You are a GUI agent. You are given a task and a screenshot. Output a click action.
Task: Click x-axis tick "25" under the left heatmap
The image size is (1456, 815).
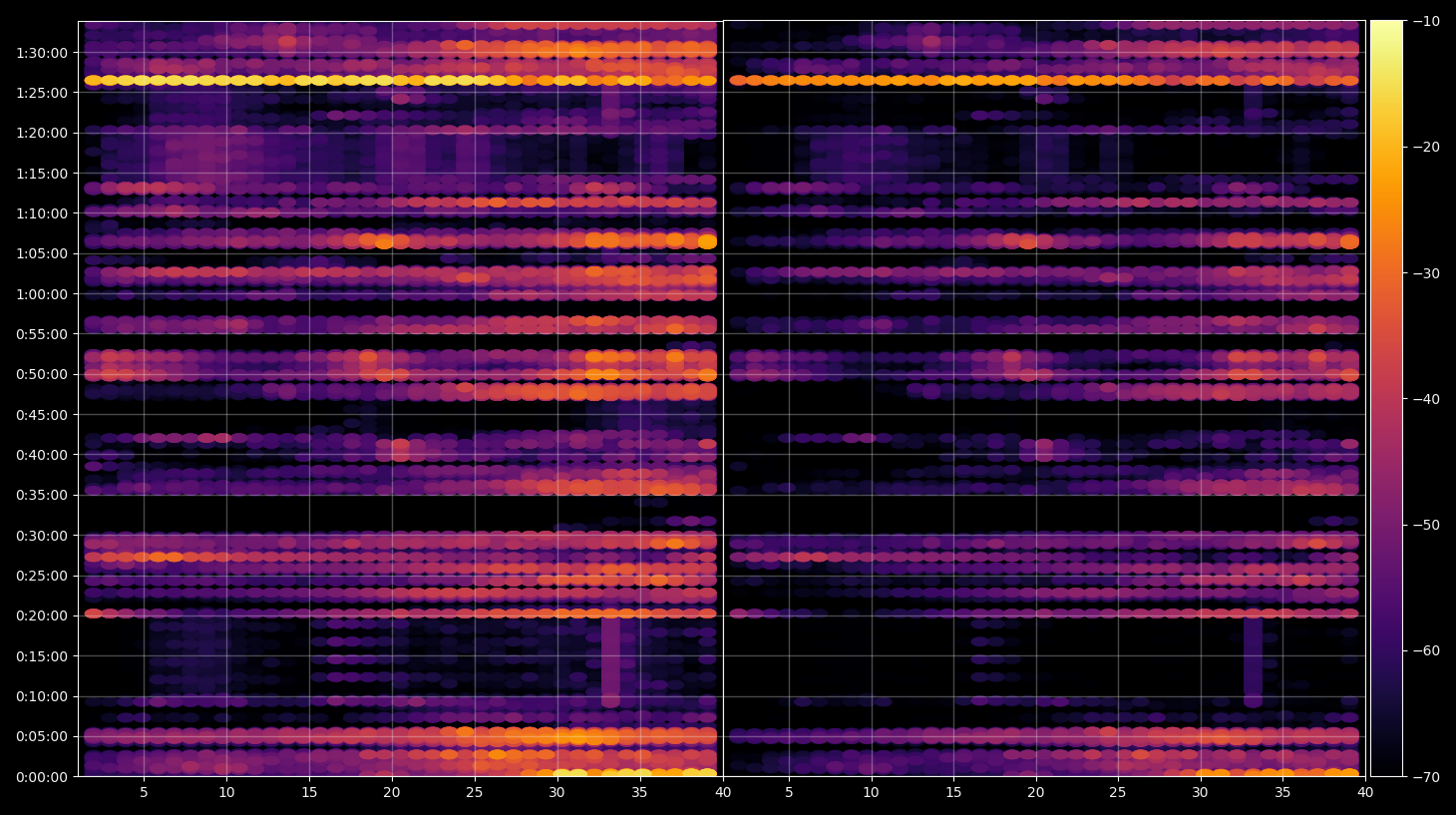[x=474, y=793]
